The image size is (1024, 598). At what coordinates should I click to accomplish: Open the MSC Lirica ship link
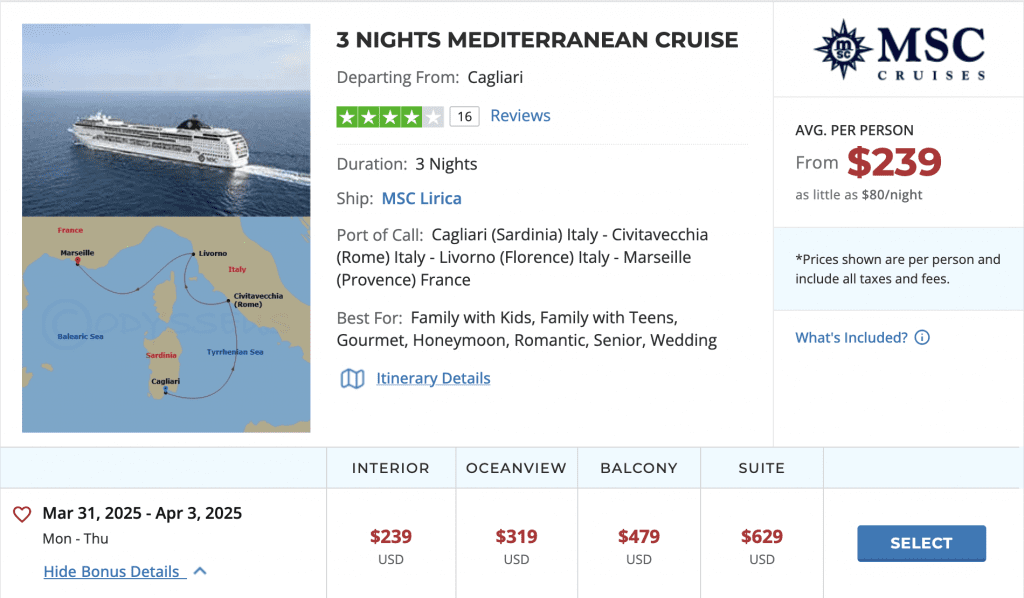coord(421,198)
